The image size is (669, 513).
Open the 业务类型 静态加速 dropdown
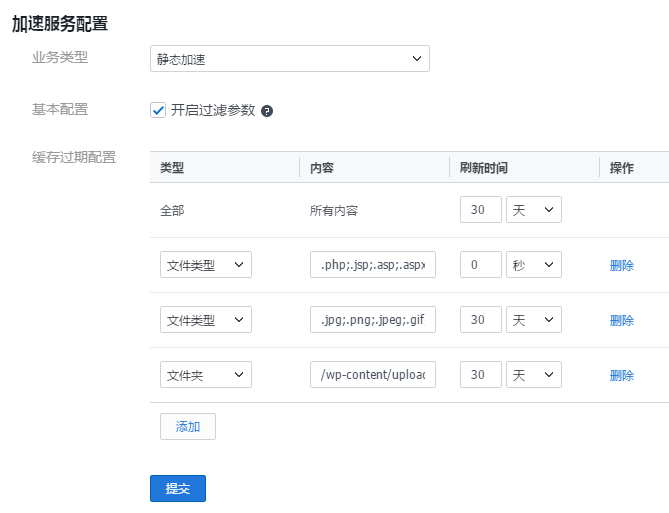click(x=289, y=59)
